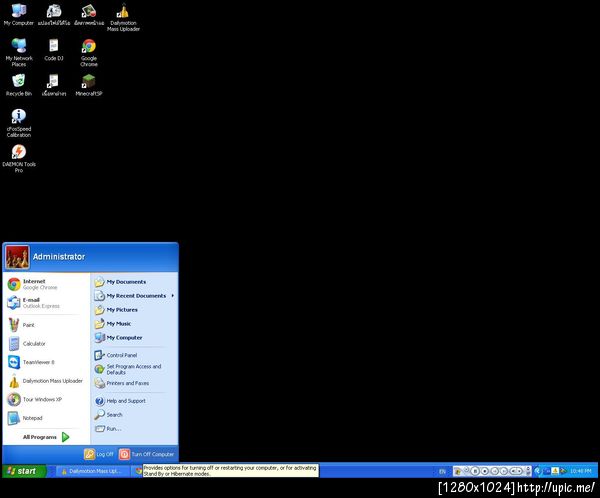Open the Run... dialog
Screen dimensions: 600x498
pos(134,429)
